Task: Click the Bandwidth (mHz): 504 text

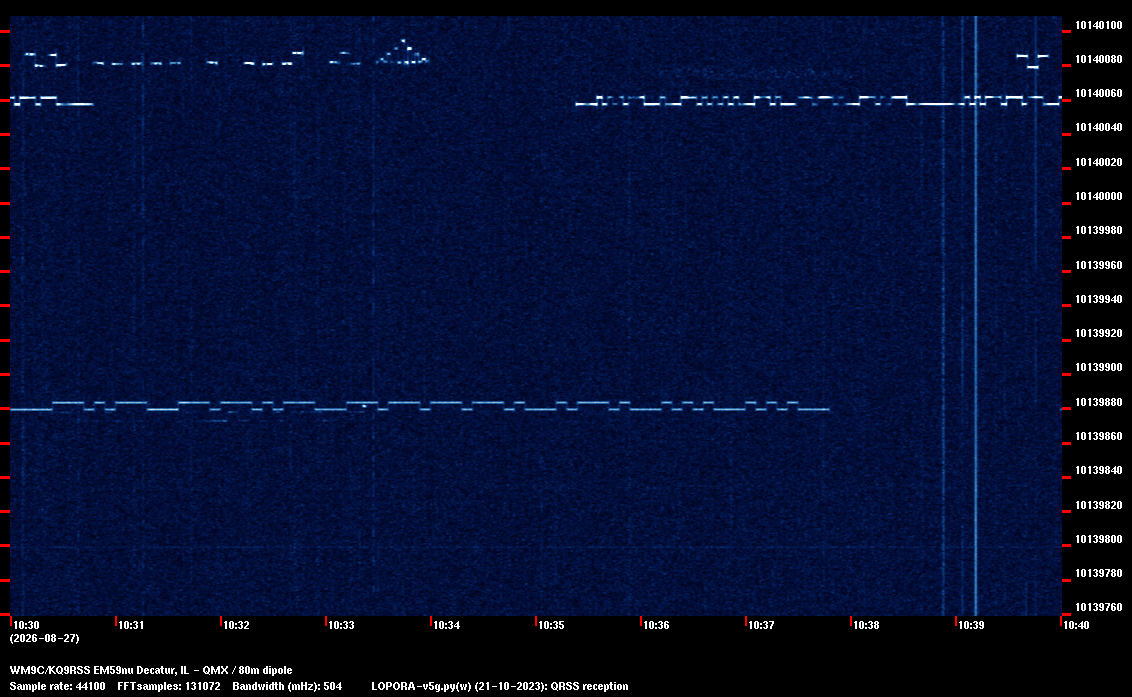Action: (x=287, y=686)
